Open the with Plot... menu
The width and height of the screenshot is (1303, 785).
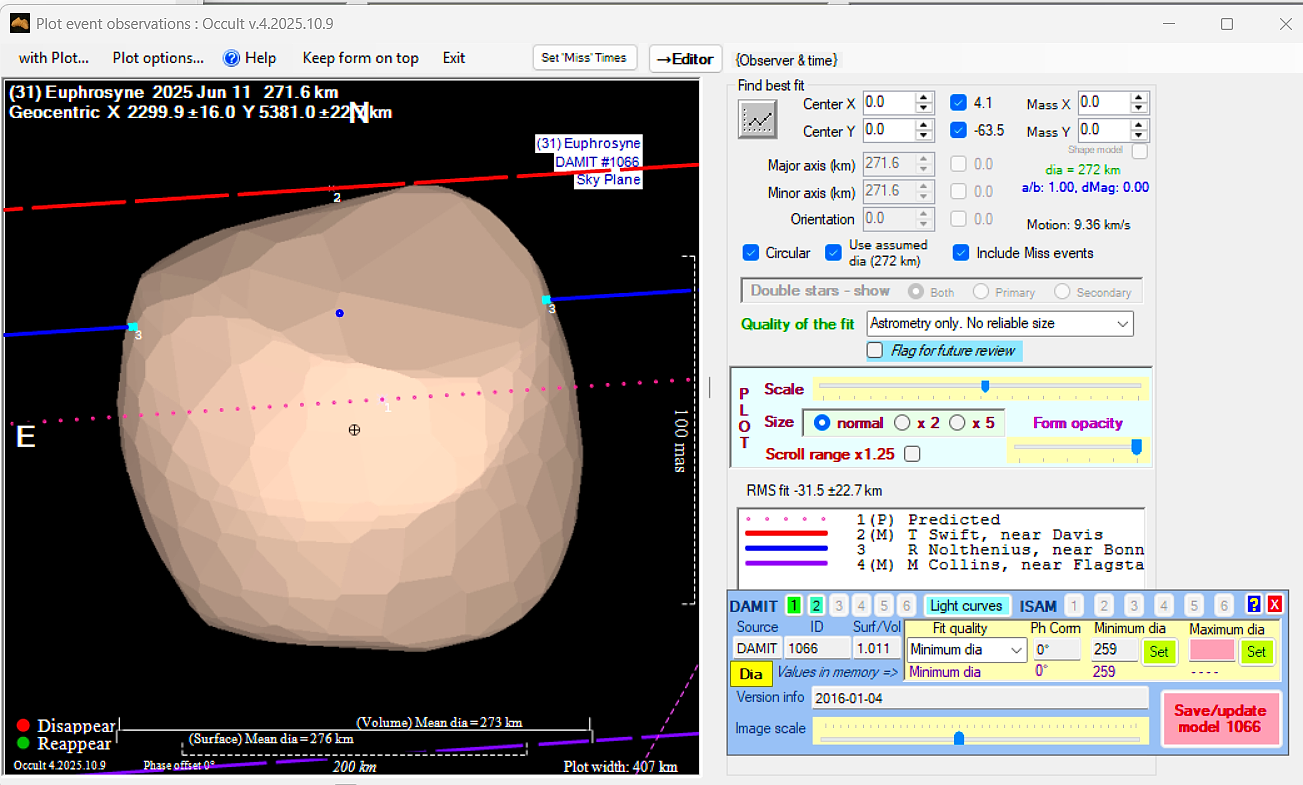coord(54,58)
